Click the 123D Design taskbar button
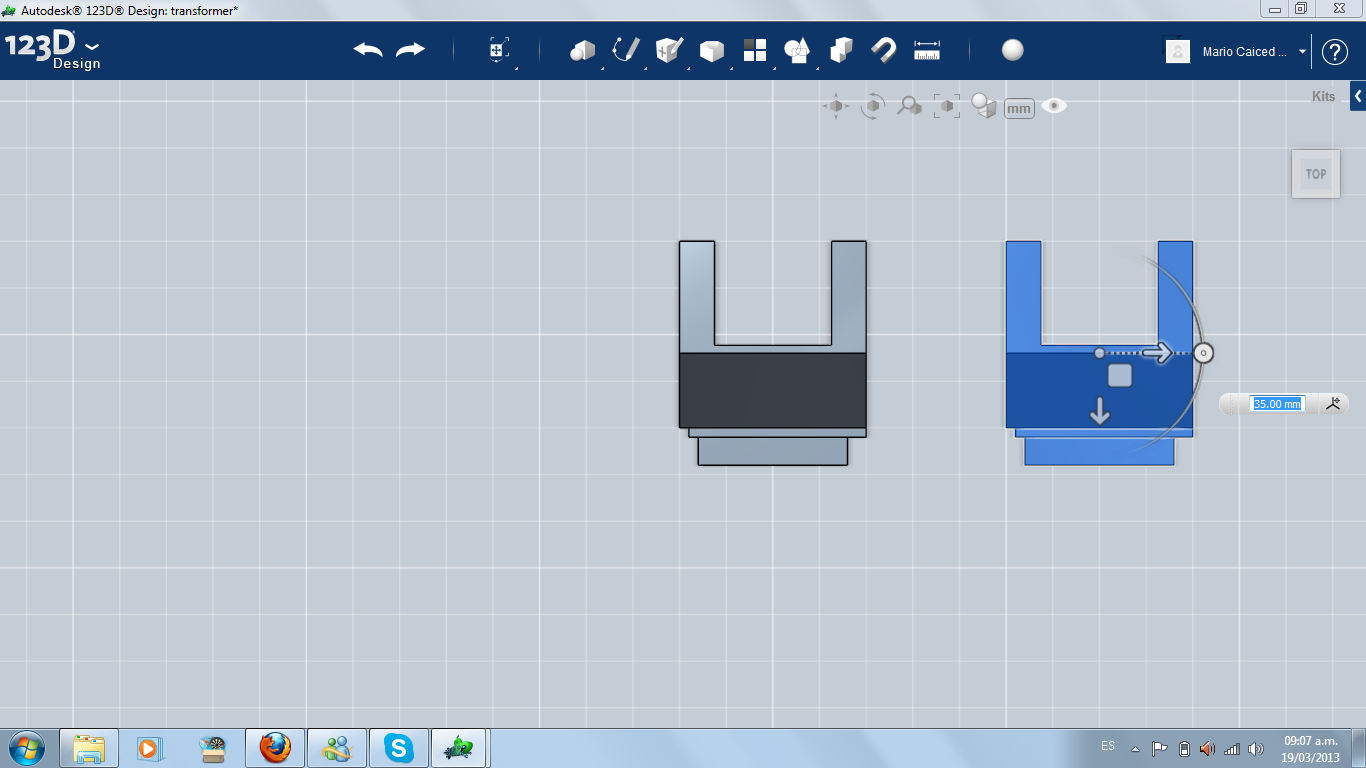This screenshot has width=1366, height=768. pyautogui.click(x=460, y=748)
